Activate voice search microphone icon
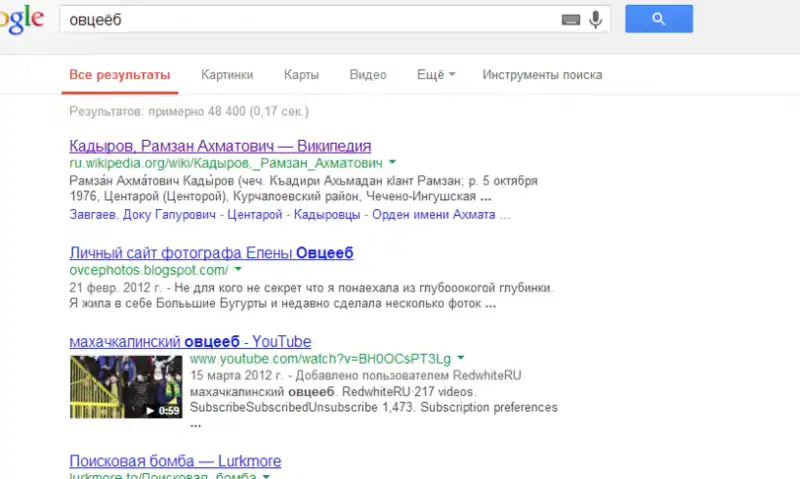 tap(596, 19)
